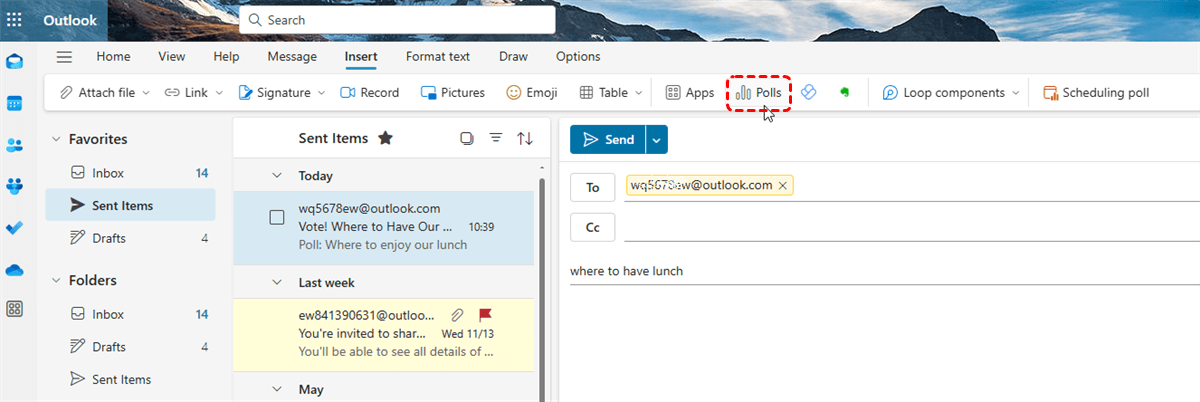Click the Cc button

pyautogui.click(x=593, y=228)
